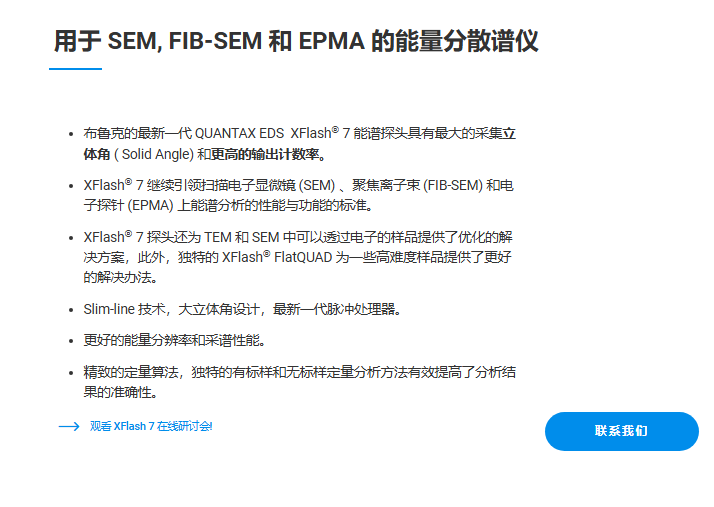Click the blue underline beneath the heading

[x=76, y=69]
